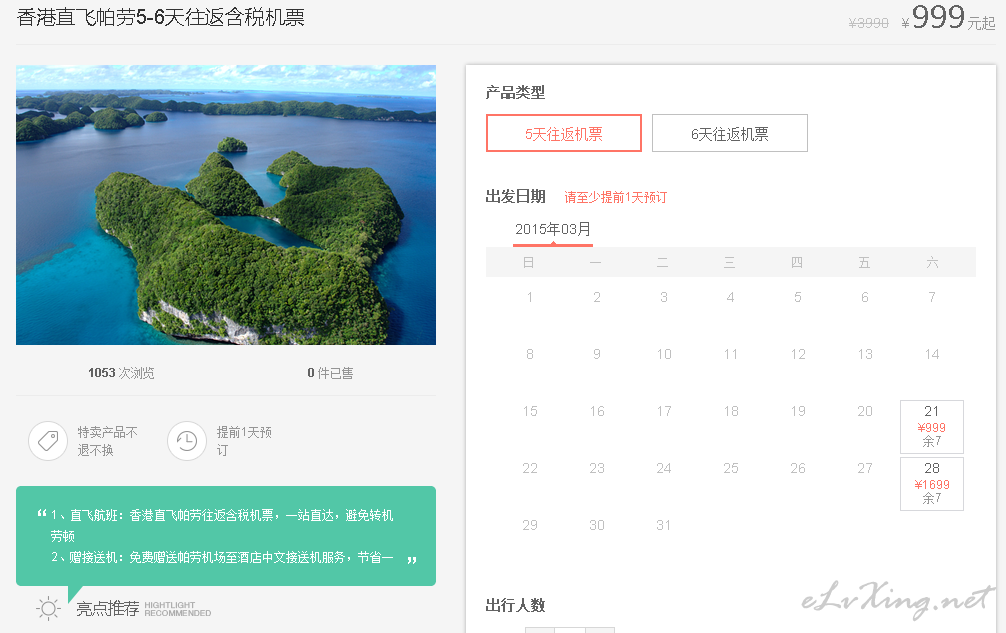Click the 产品类型 heading
Viewport: 1006px width, 633px height.
click(515, 92)
